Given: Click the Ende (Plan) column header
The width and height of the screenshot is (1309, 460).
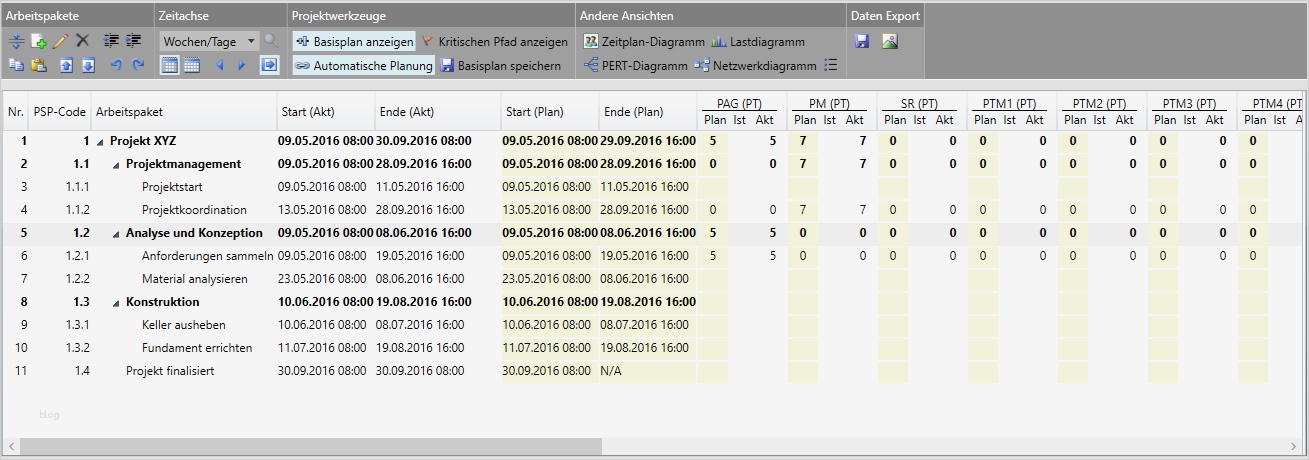Looking at the screenshot, I should 648,112.
